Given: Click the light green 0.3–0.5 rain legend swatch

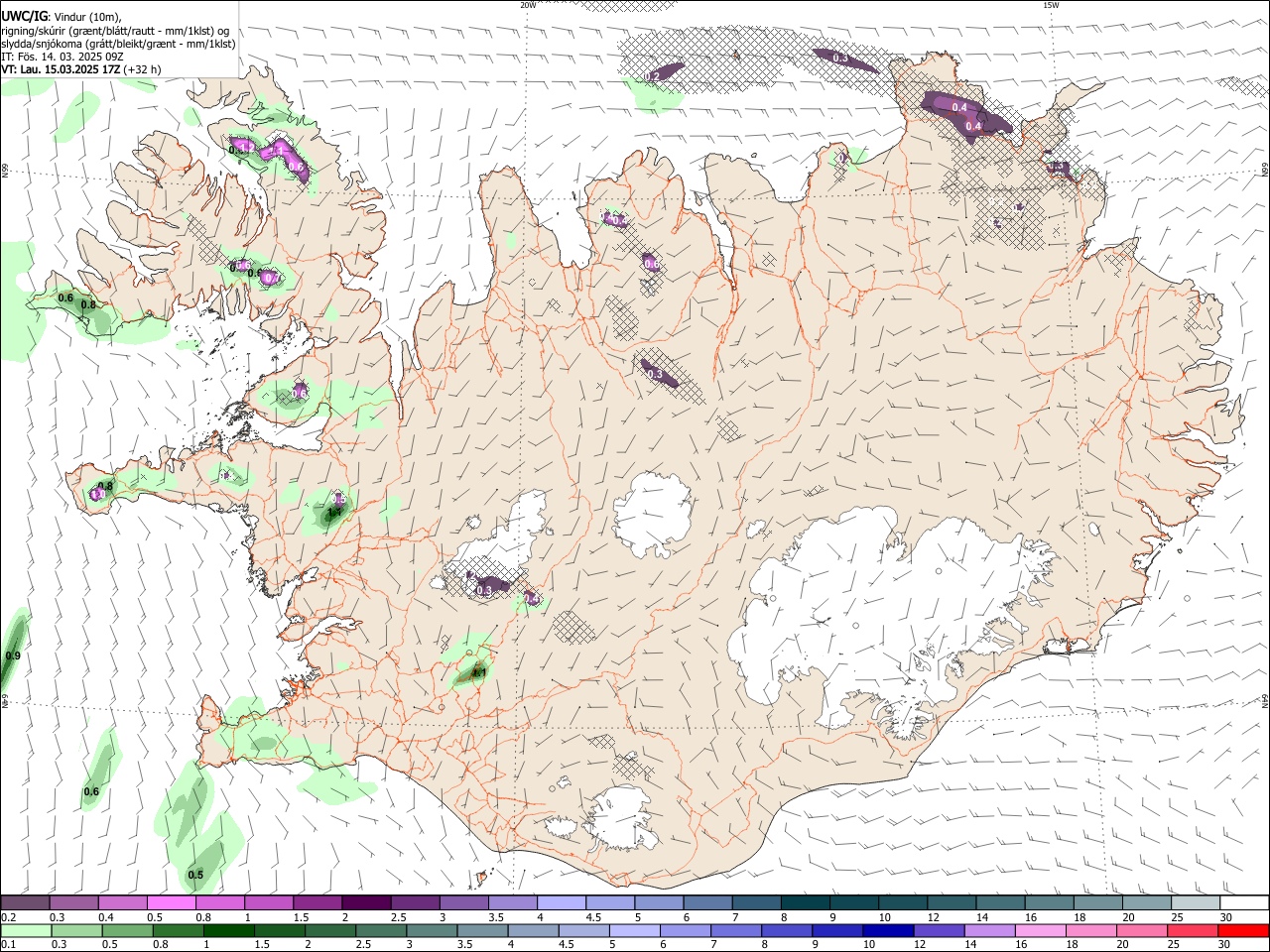Looking at the screenshot, I should (76, 931).
